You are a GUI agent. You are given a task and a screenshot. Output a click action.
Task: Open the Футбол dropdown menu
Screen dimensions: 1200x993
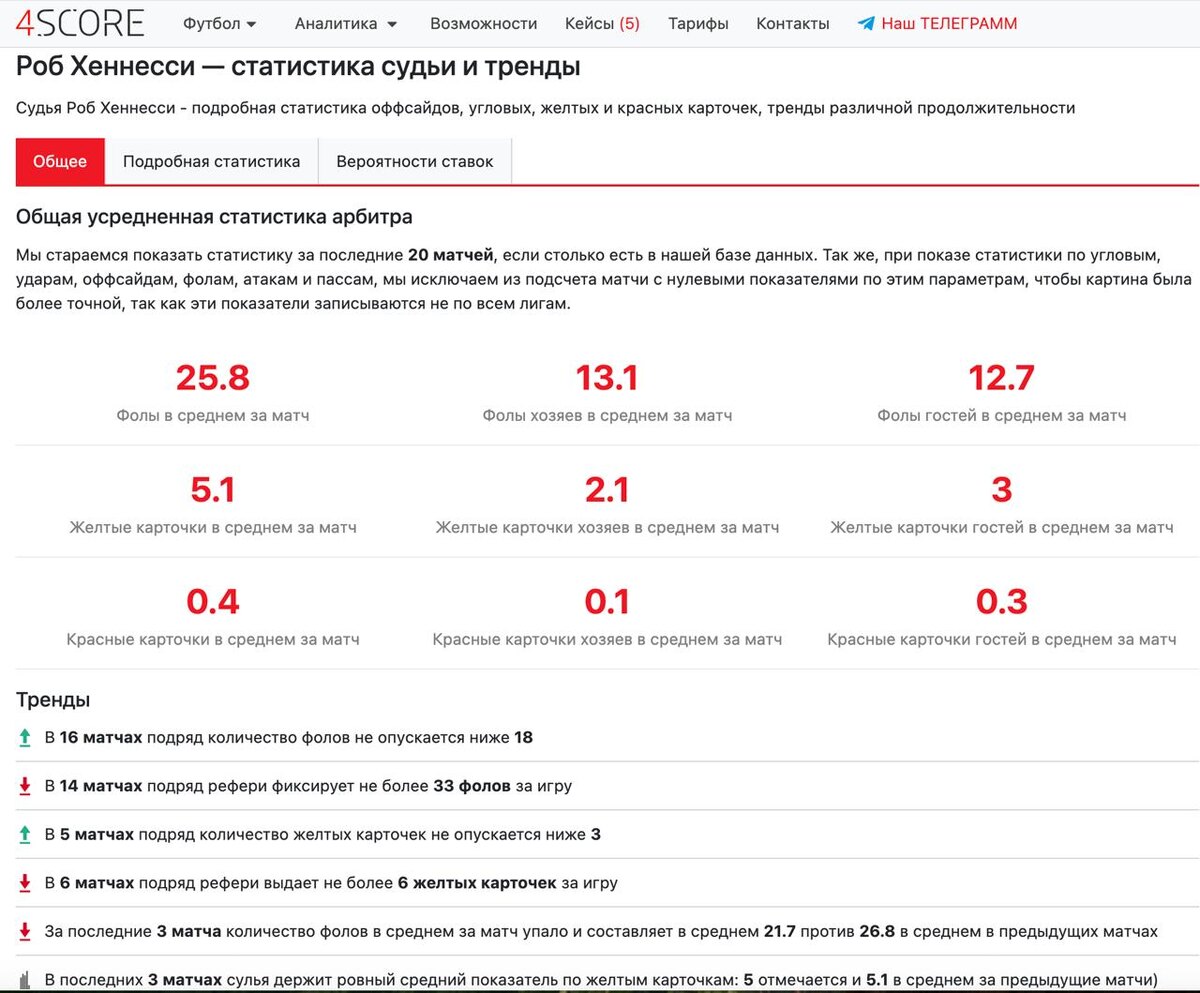[220, 24]
